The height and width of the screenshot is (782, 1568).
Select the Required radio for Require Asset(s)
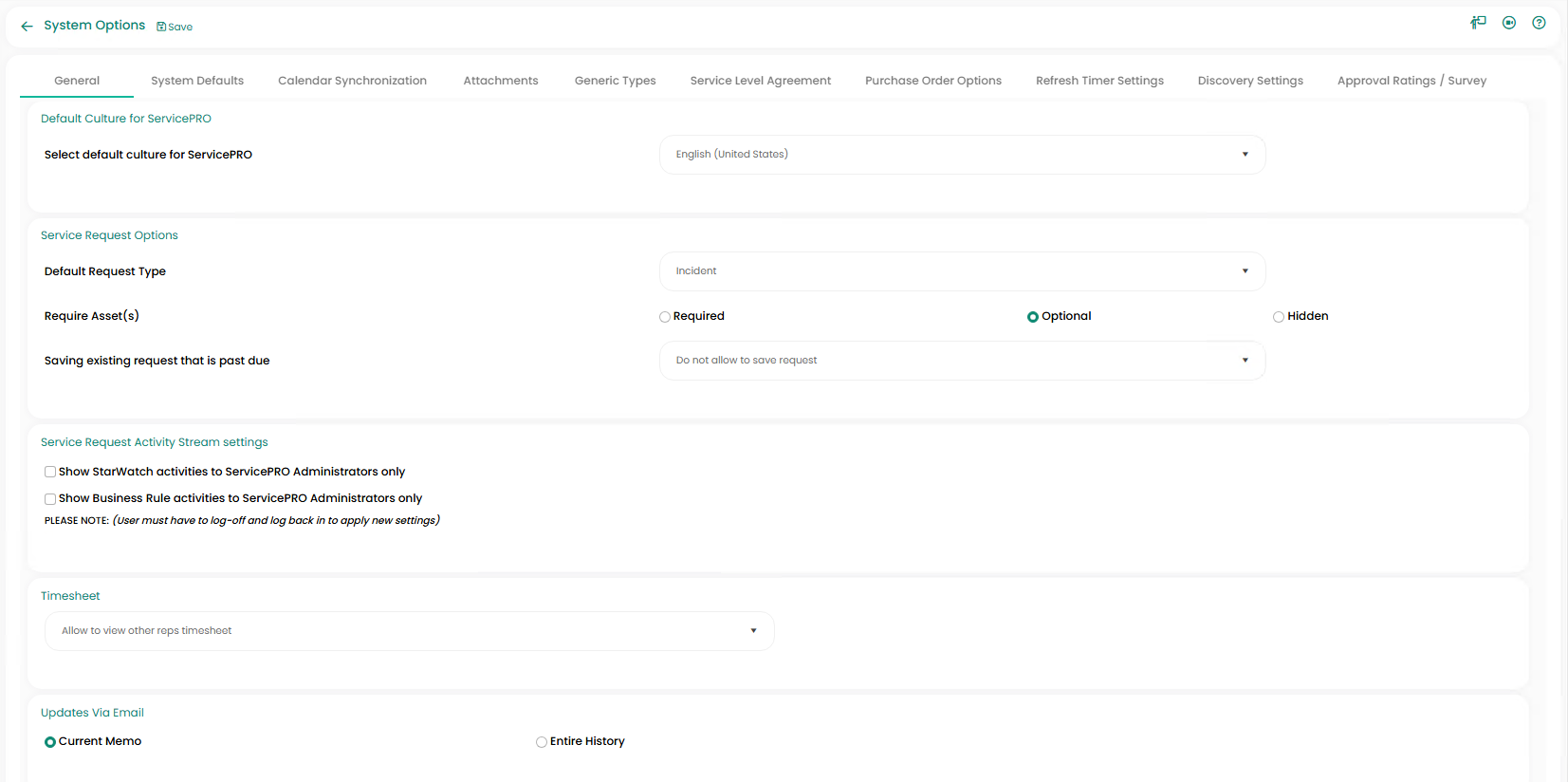click(665, 317)
